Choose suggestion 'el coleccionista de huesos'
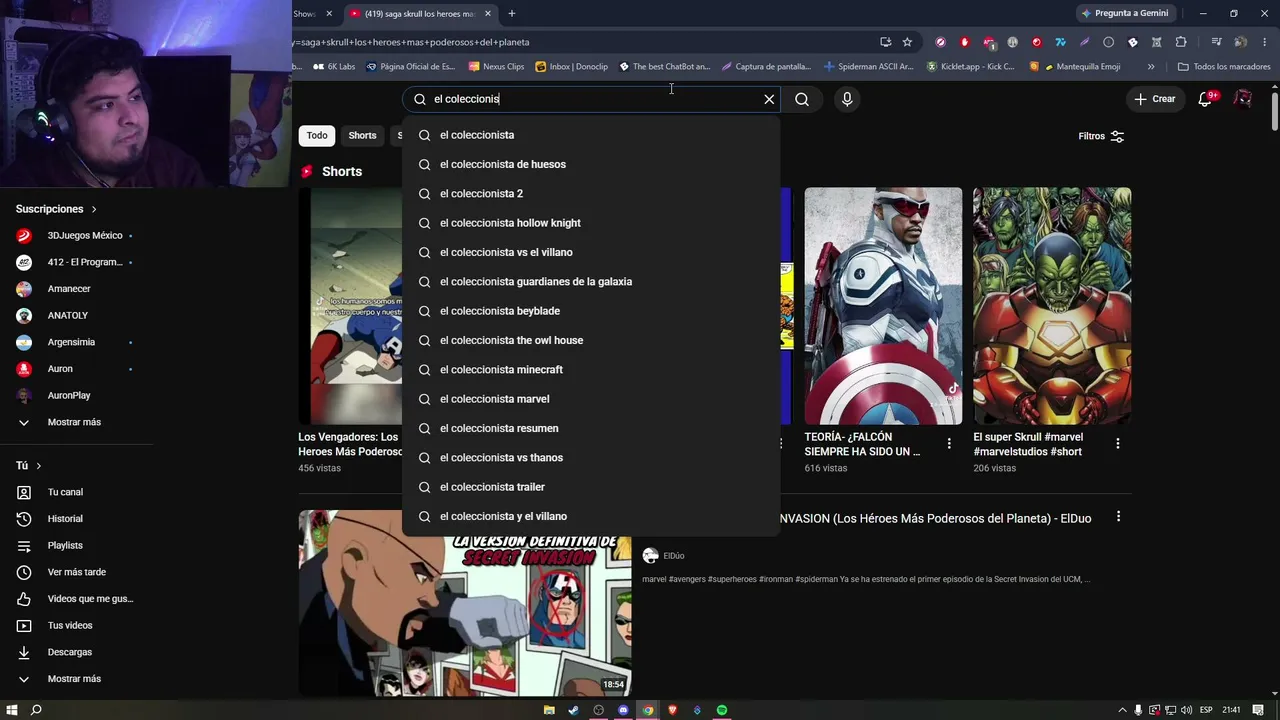This screenshot has height=720, width=1280. [591, 164]
